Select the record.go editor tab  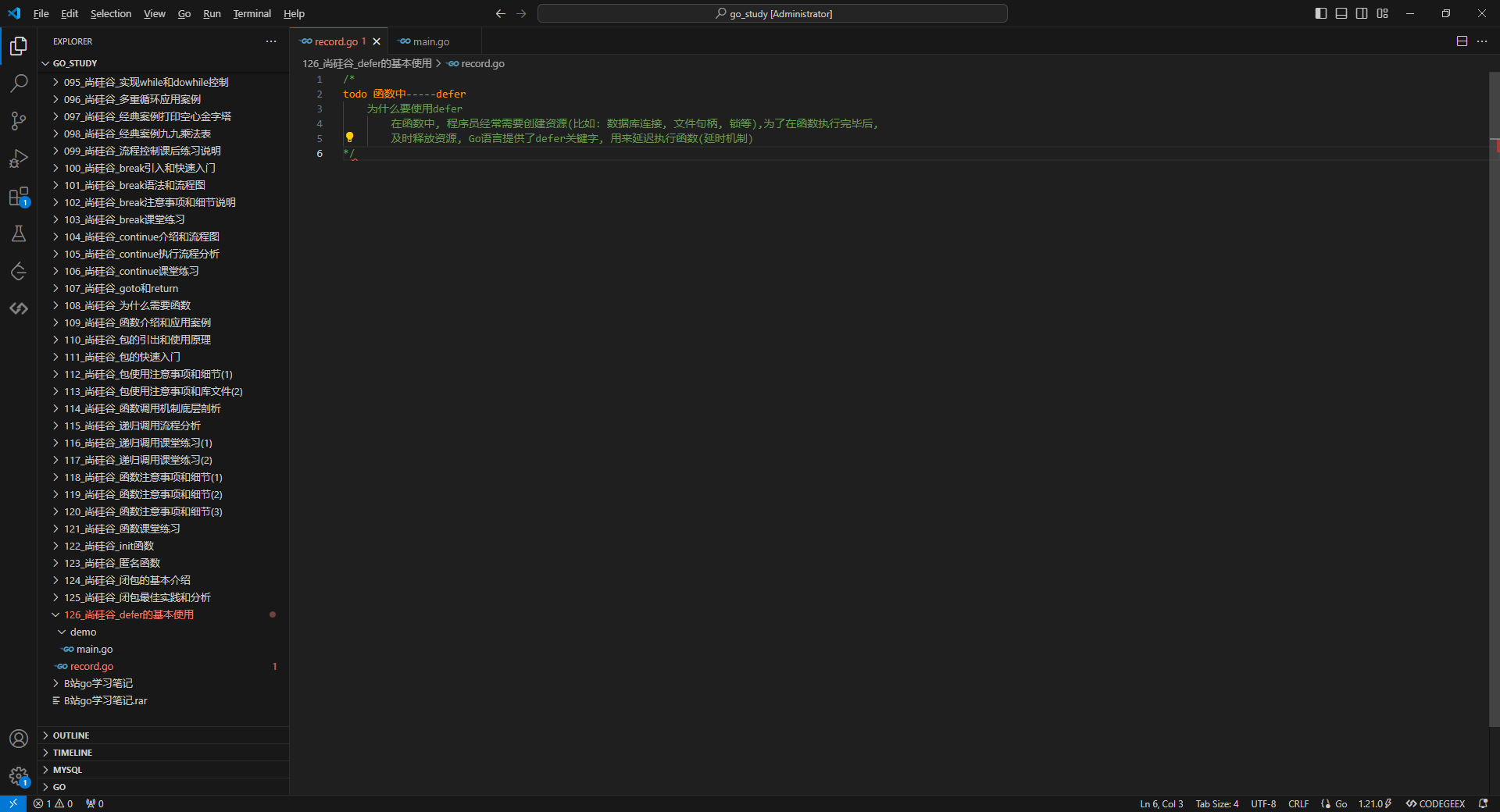[339, 41]
